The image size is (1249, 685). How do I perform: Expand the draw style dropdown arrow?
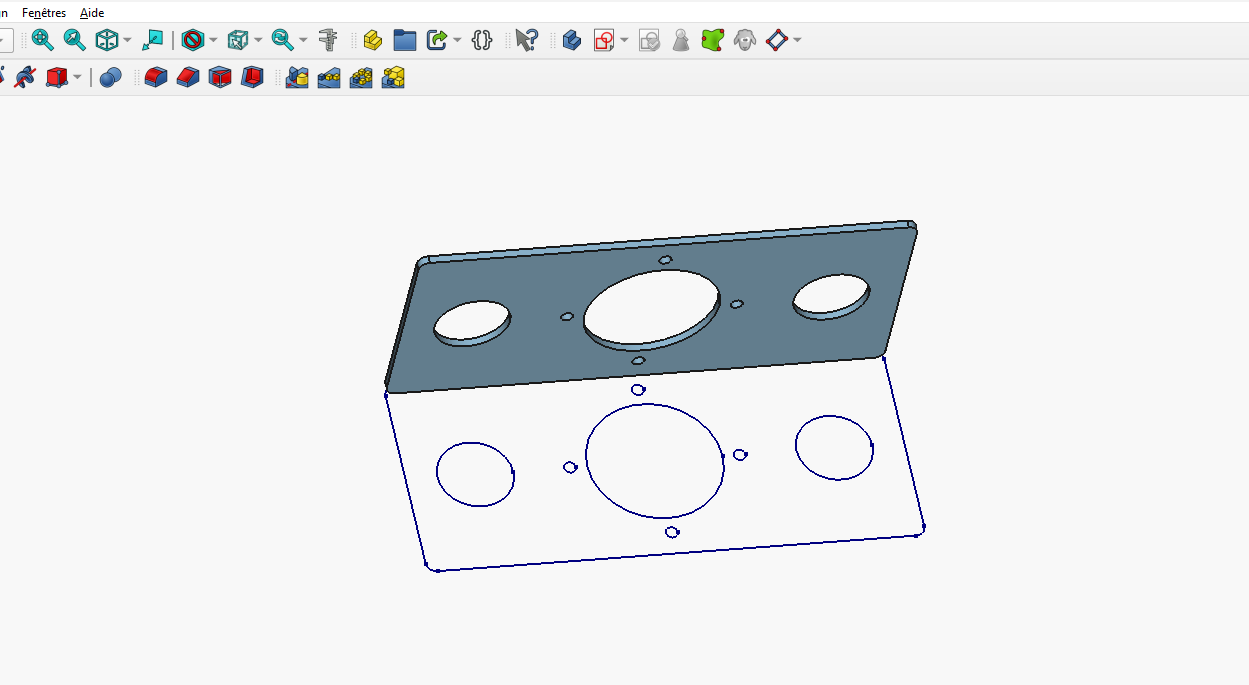[x=213, y=40]
